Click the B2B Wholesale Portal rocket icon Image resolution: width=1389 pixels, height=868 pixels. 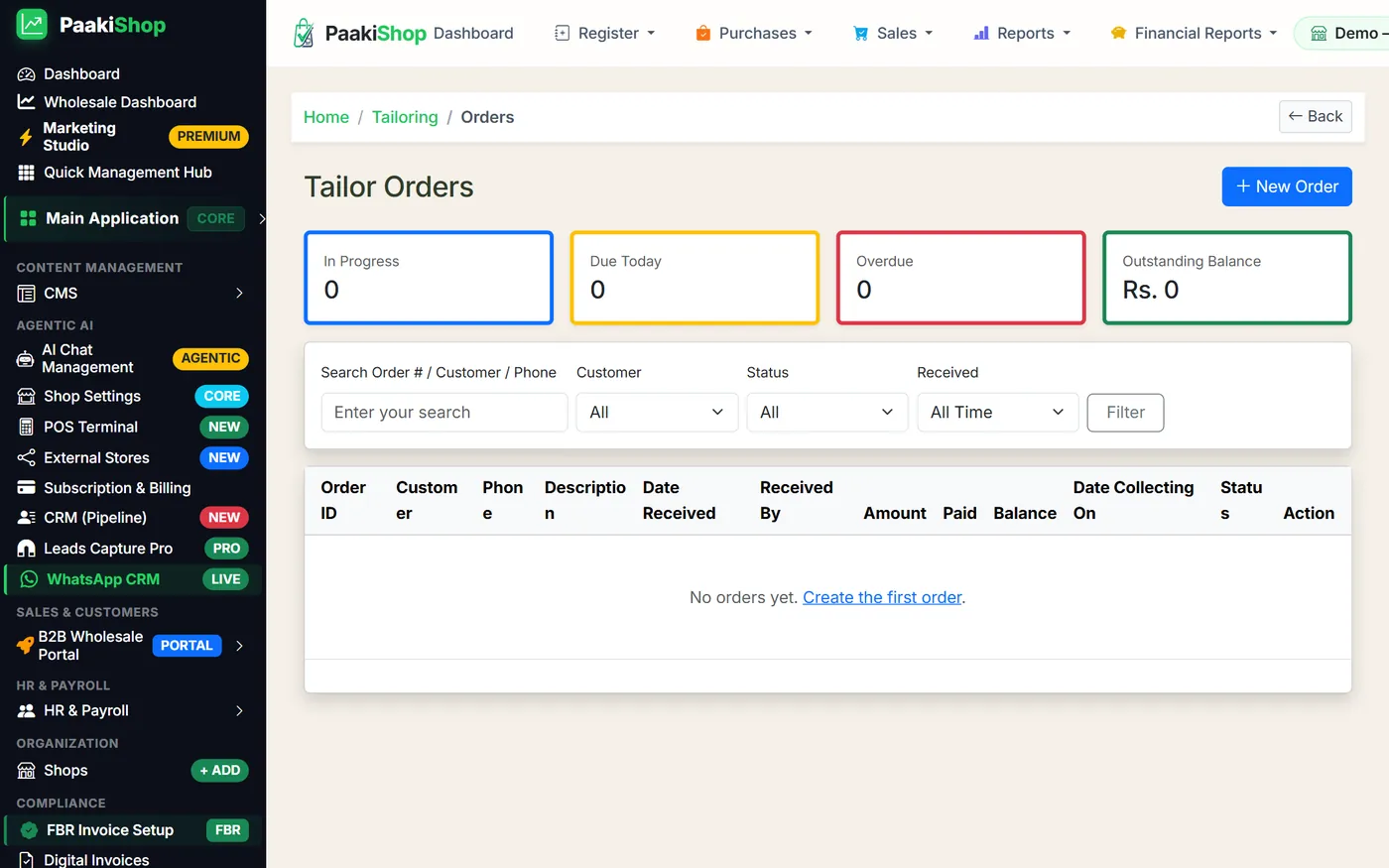click(x=25, y=646)
